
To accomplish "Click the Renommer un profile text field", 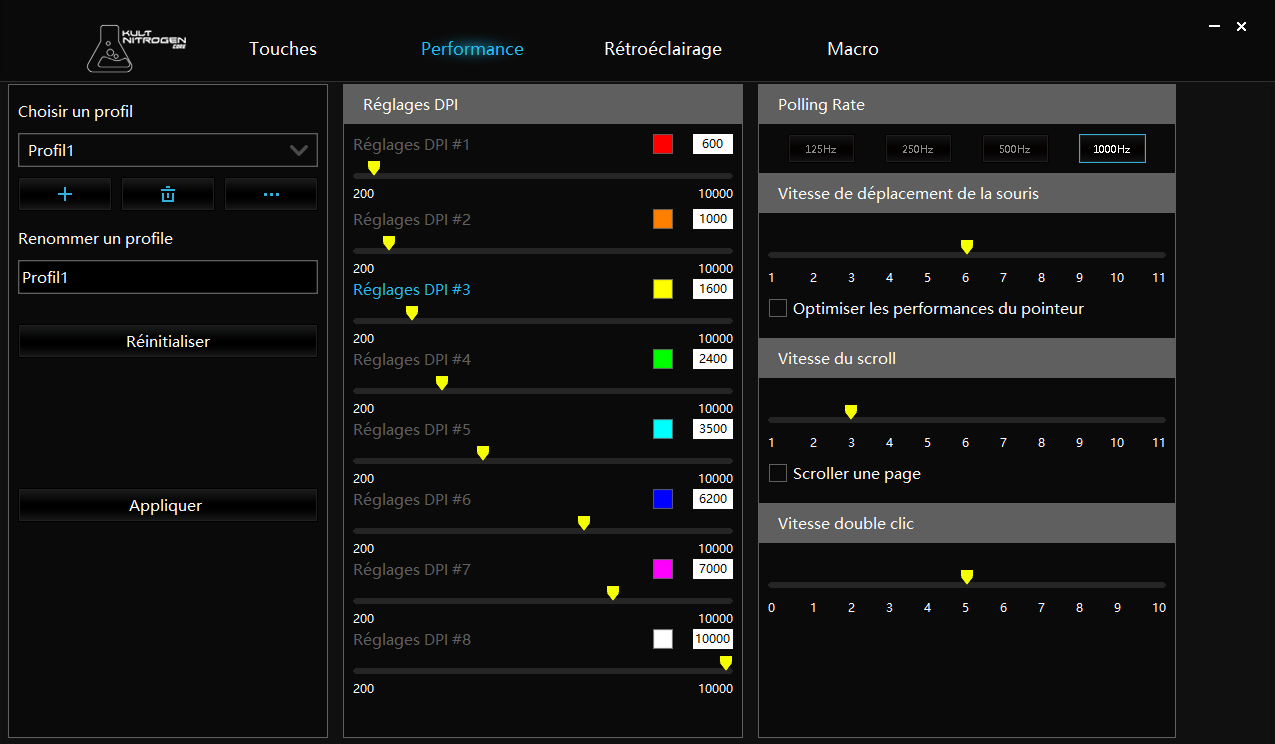I will 168,277.
